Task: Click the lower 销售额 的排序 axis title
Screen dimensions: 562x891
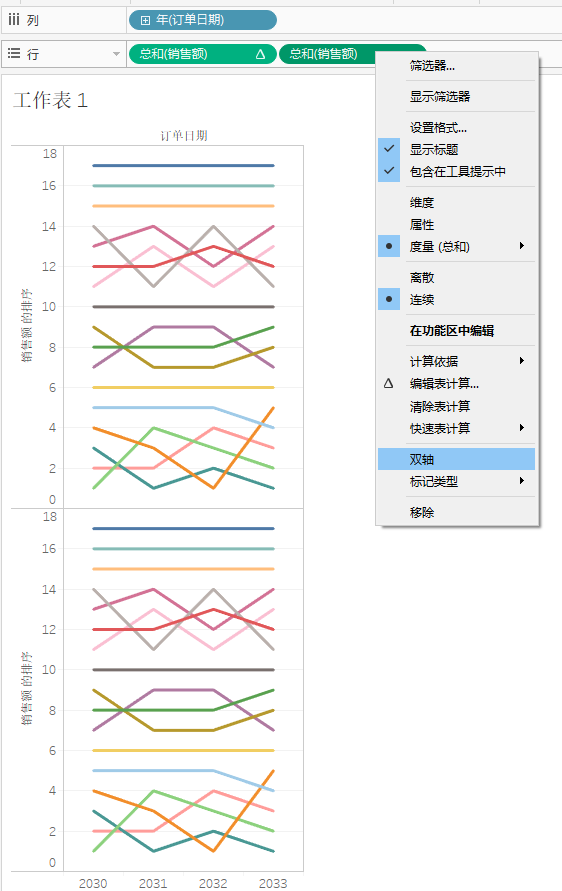Action: pyautogui.click(x=27, y=688)
